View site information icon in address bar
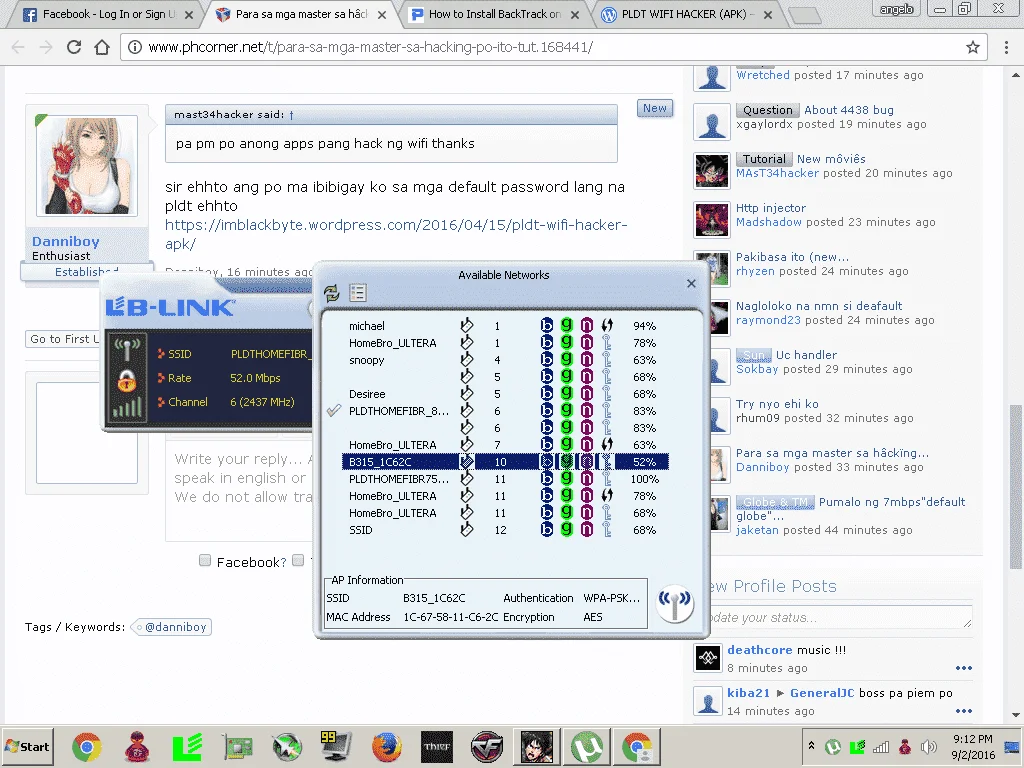The height and width of the screenshot is (768, 1024). coord(135,47)
